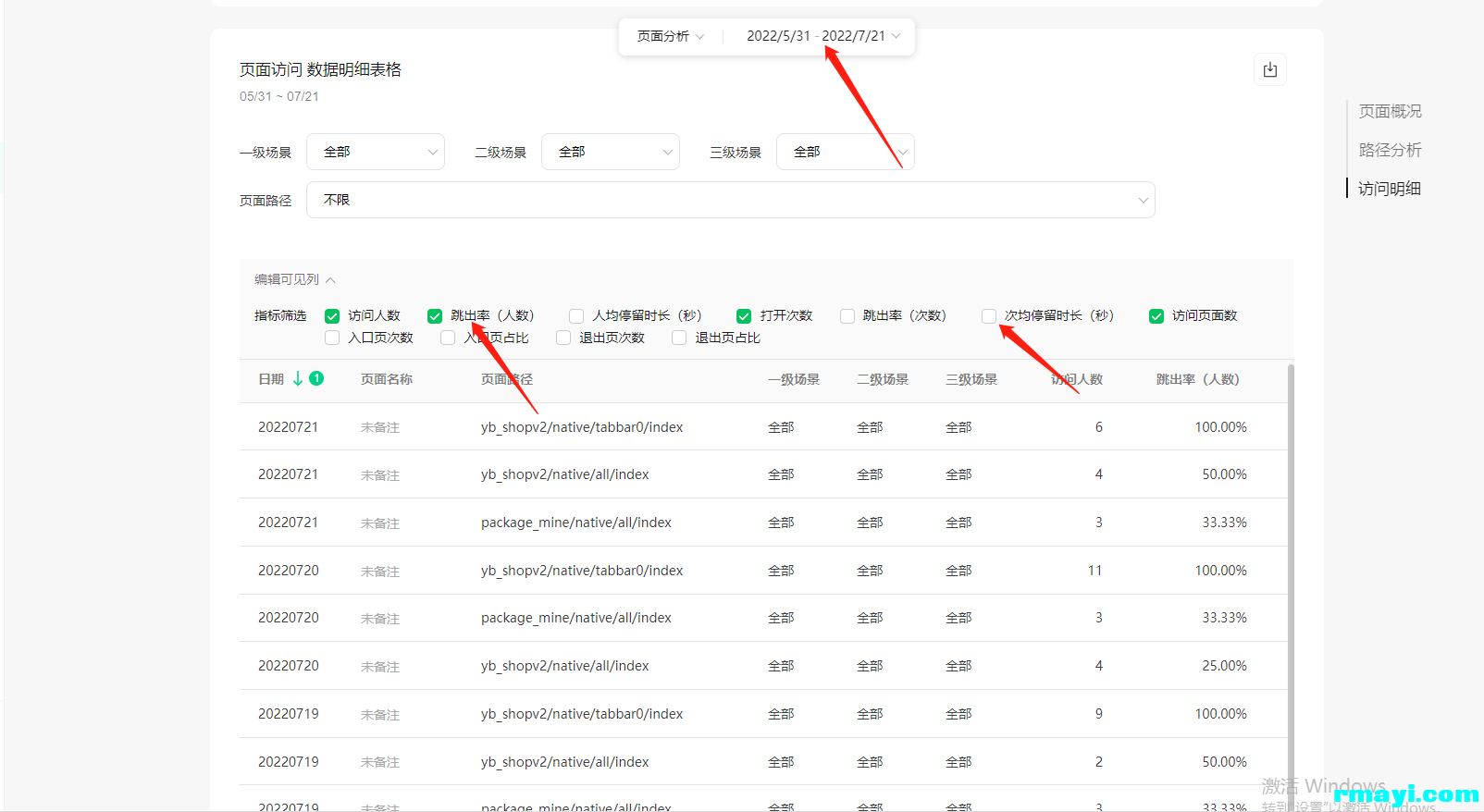Click the date sort arrow icon
Viewport: 1484px width, 812px height.
[298, 378]
